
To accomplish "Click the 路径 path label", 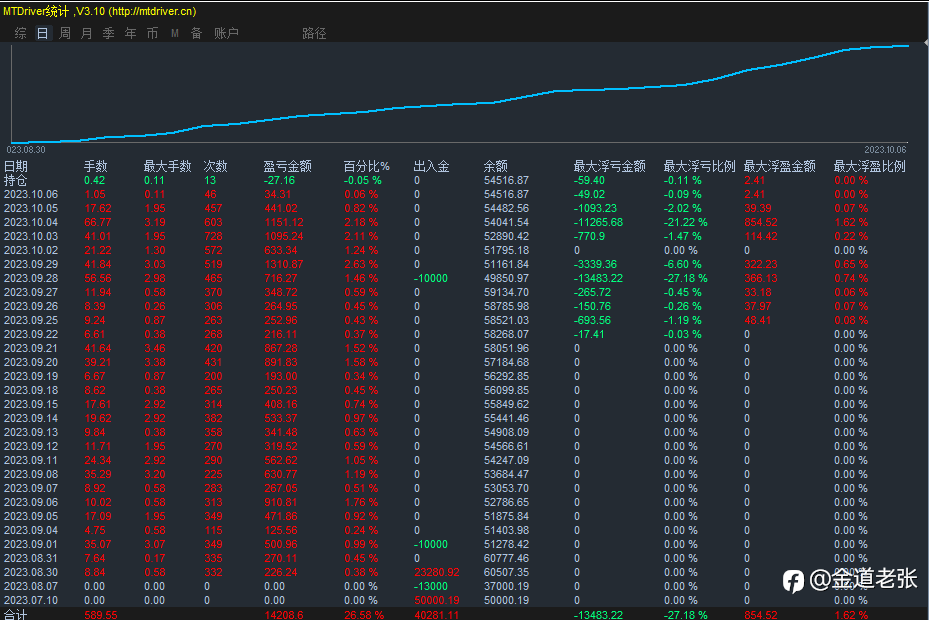I will click(314, 33).
